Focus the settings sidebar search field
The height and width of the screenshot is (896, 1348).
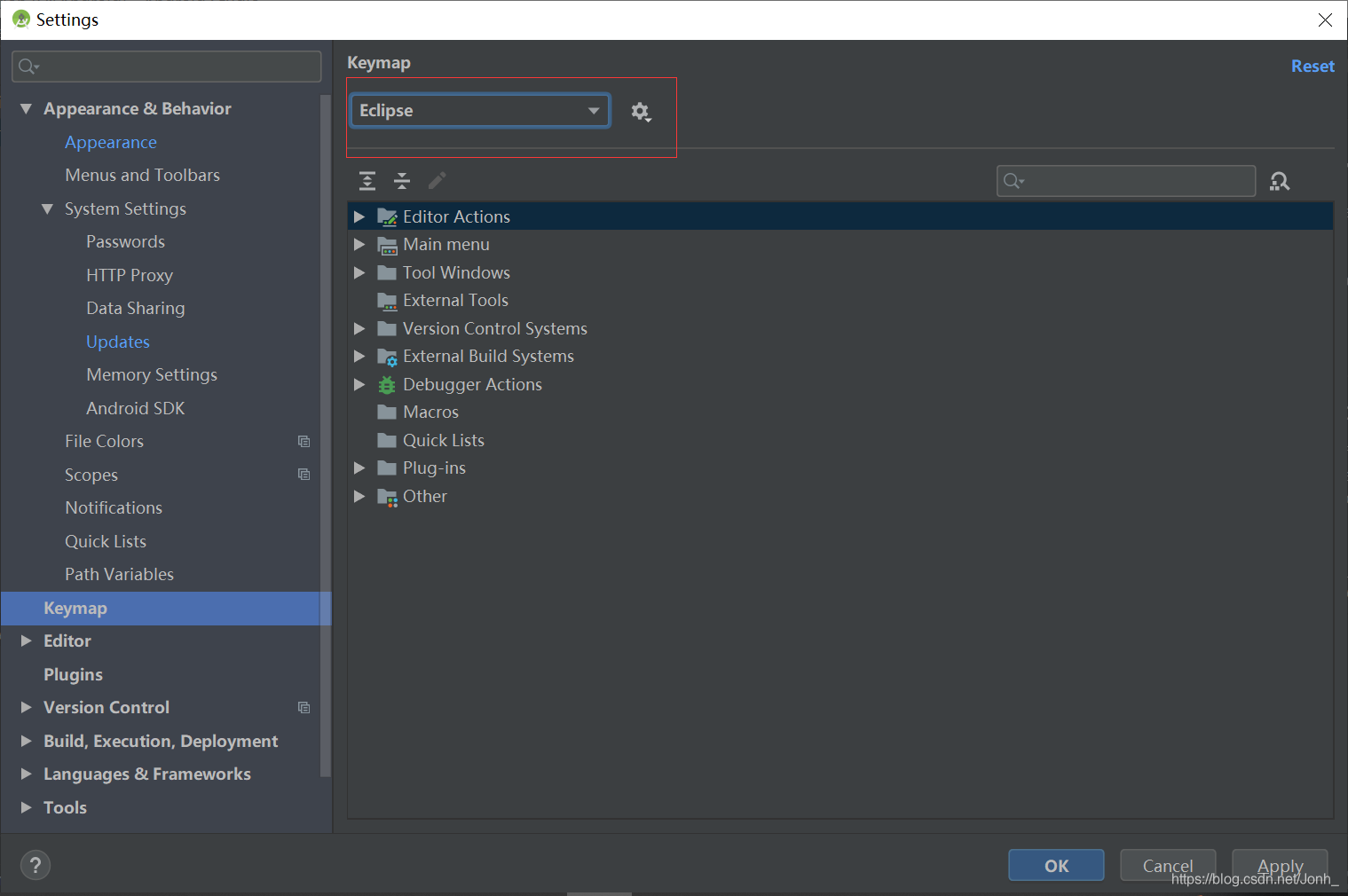(x=167, y=67)
